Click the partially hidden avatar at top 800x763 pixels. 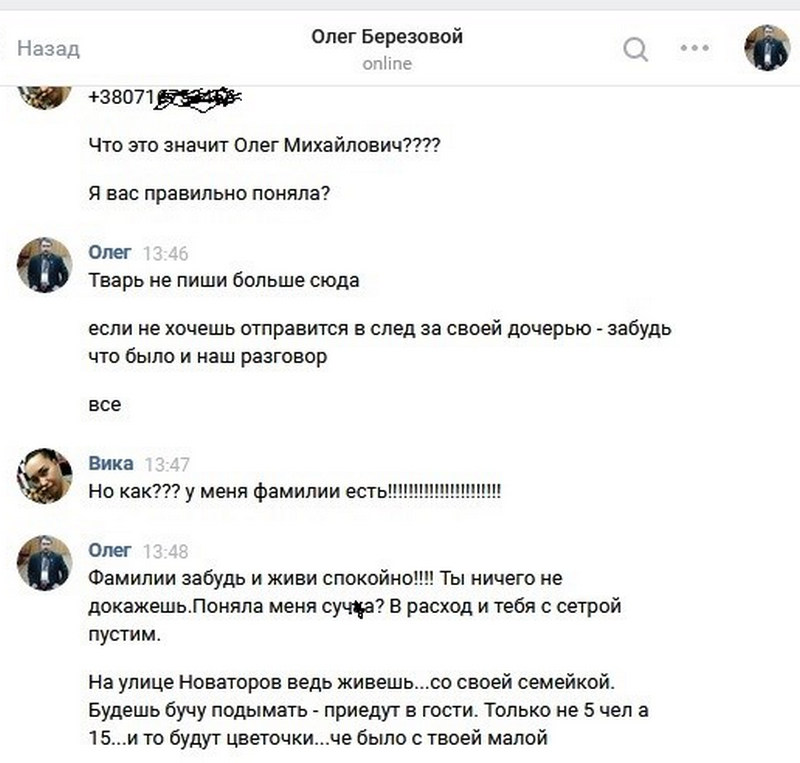[44, 97]
